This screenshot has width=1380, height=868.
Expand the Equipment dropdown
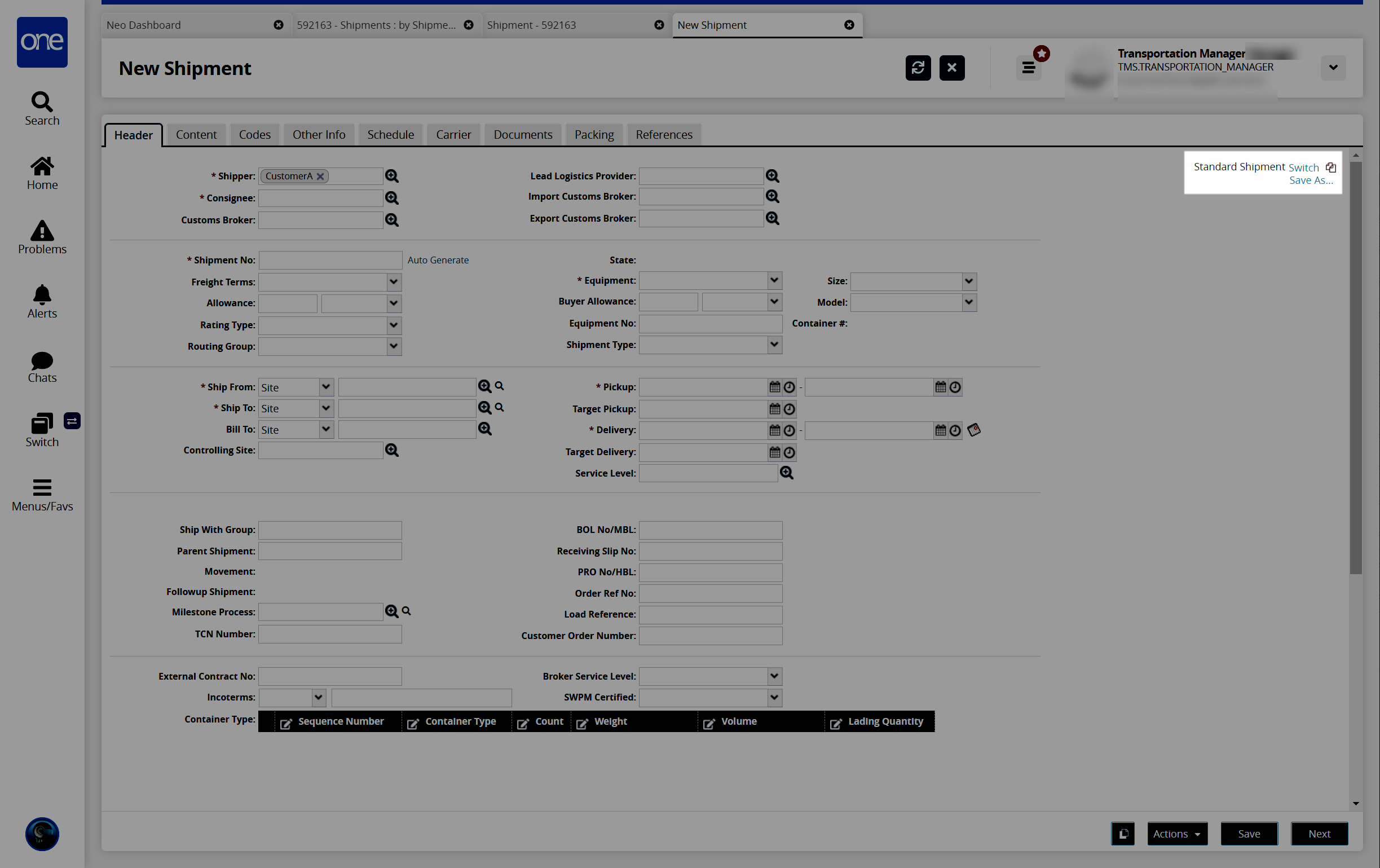click(x=774, y=280)
